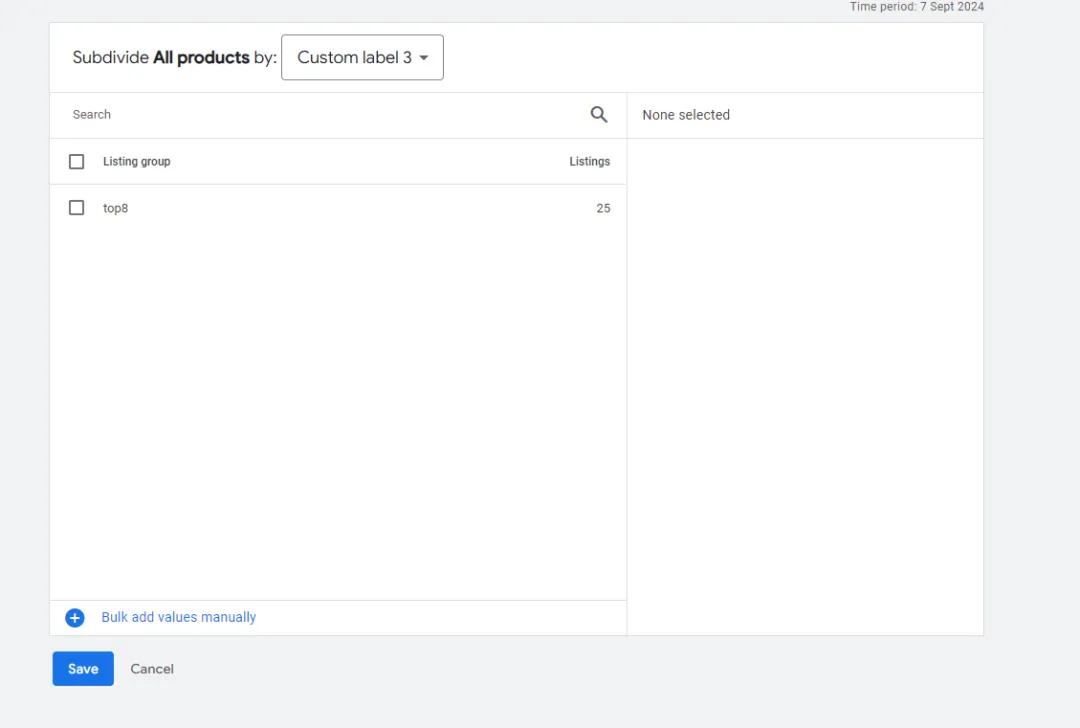This screenshot has height=728, width=1080.
Task: Click the blue plus circle icon
Action: coord(75,618)
